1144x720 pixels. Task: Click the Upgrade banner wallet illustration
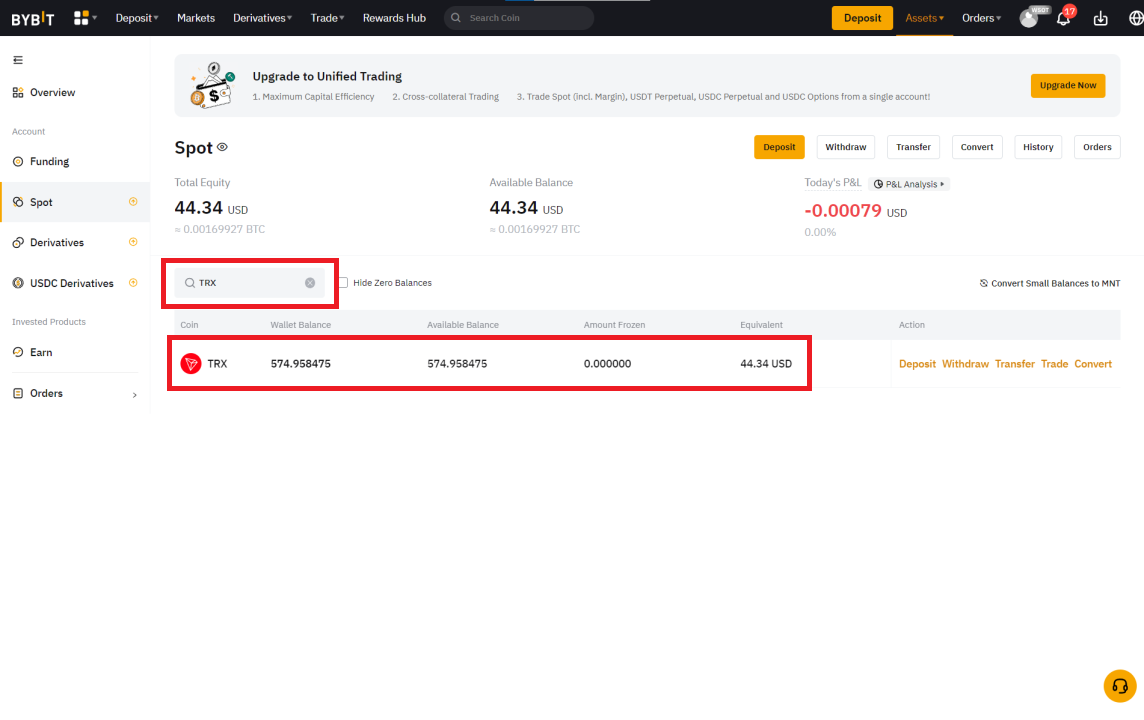click(212, 85)
